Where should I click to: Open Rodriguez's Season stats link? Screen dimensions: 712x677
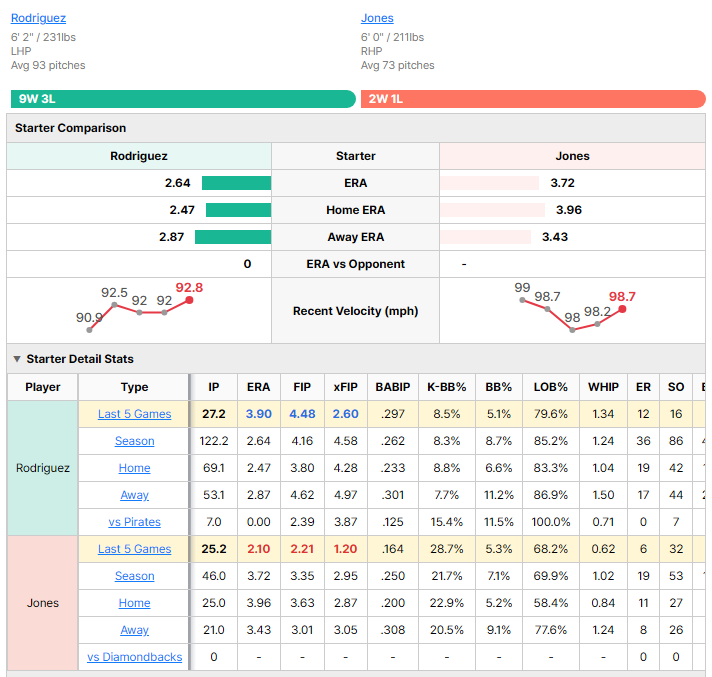pyautogui.click(x=134, y=441)
